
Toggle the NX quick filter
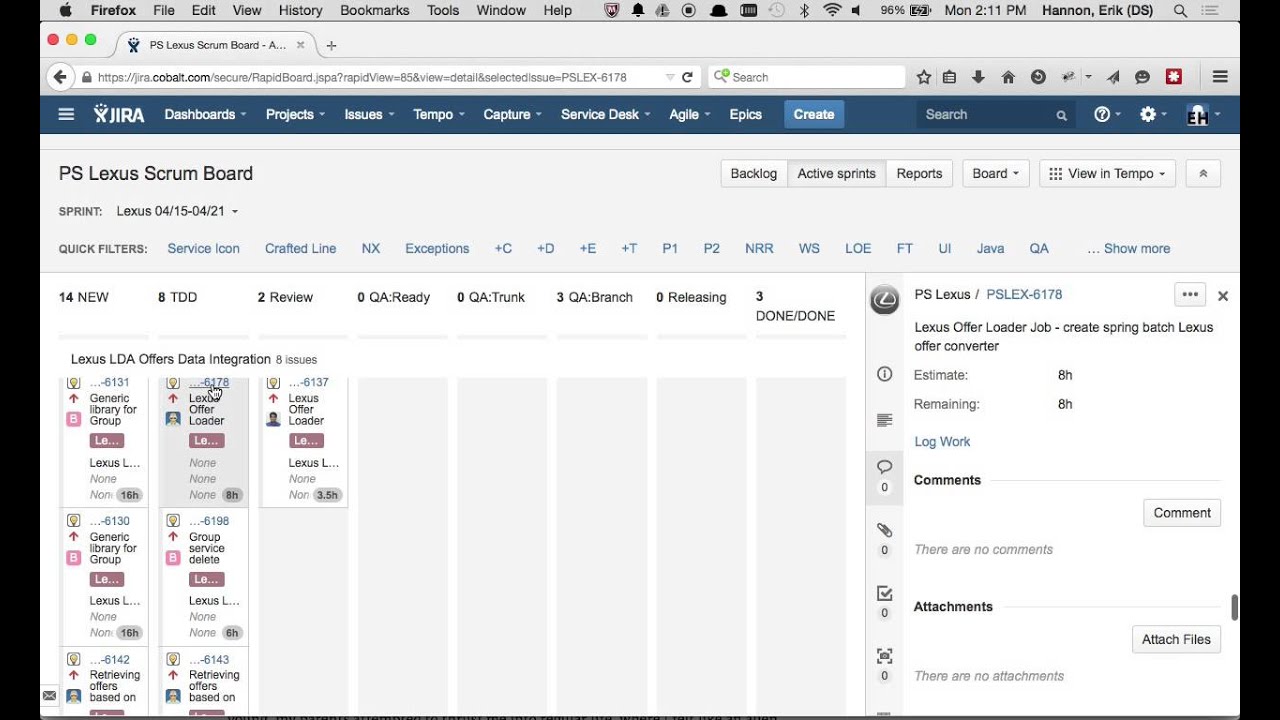pos(371,248)
